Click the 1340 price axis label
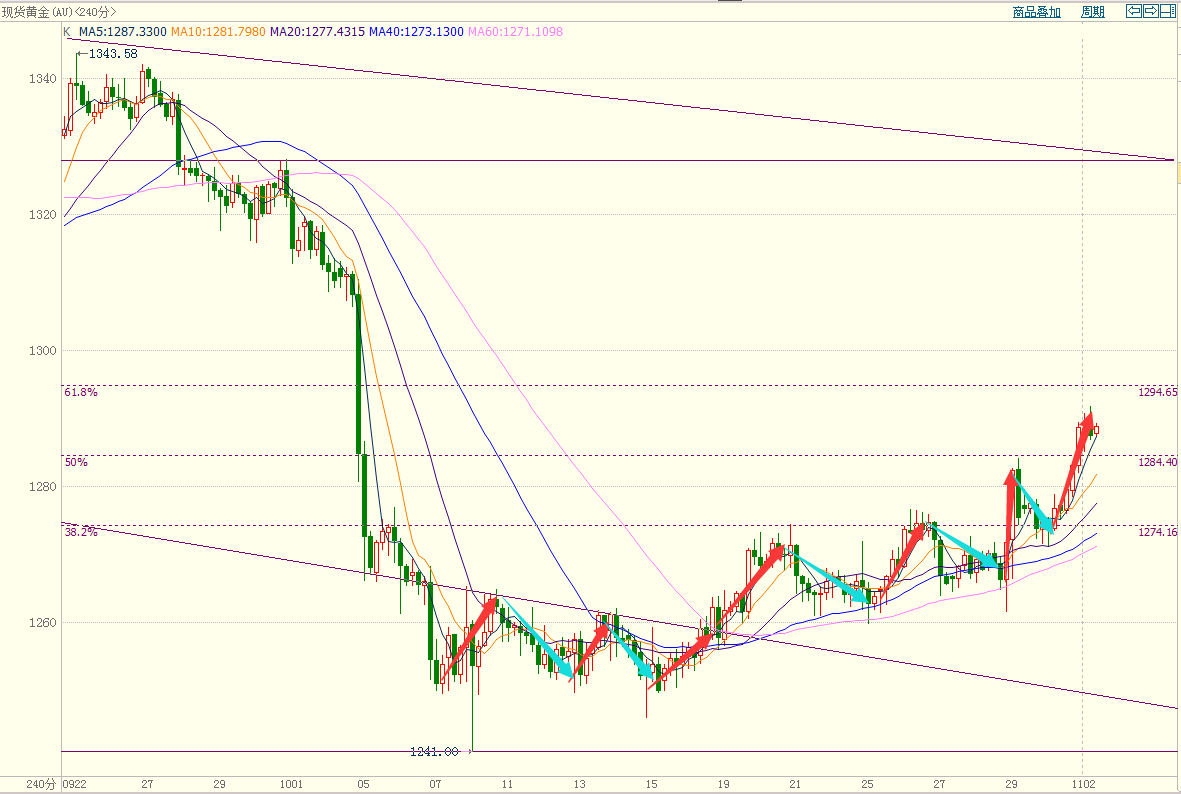 [42, 78]
